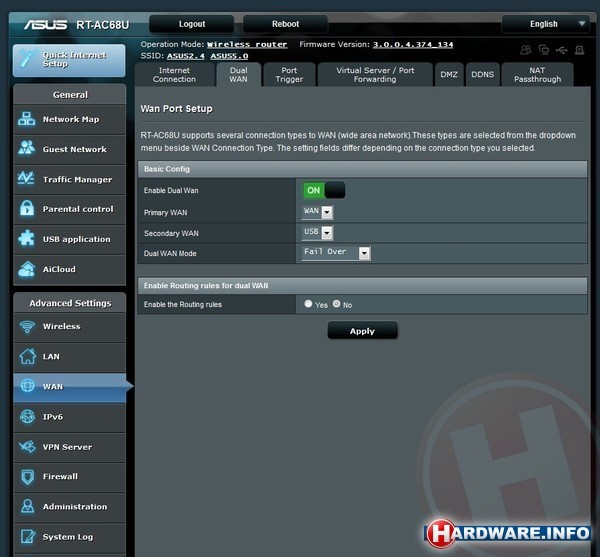The image size is (600, 557).
Task: Open the Secondary WAN dropdown
Action: (317, 232)
